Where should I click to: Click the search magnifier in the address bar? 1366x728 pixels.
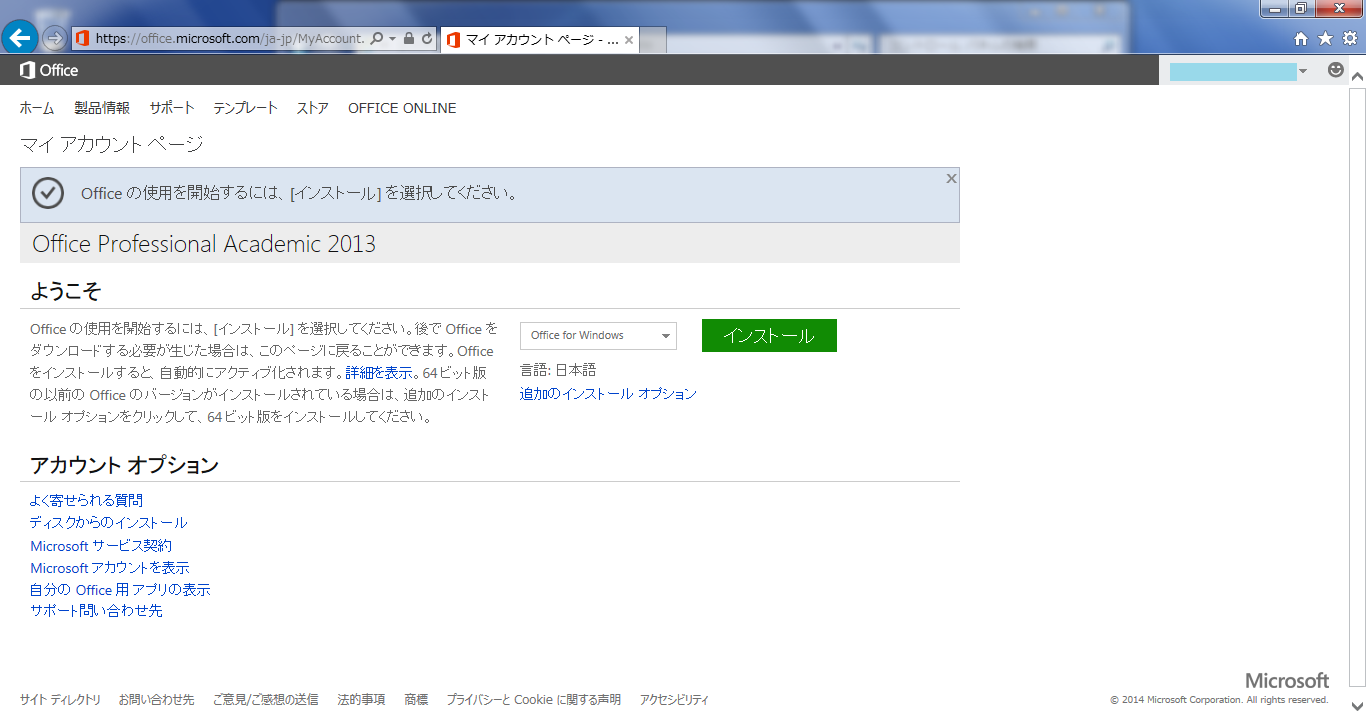pyautogui.click(x=377, y=39)
